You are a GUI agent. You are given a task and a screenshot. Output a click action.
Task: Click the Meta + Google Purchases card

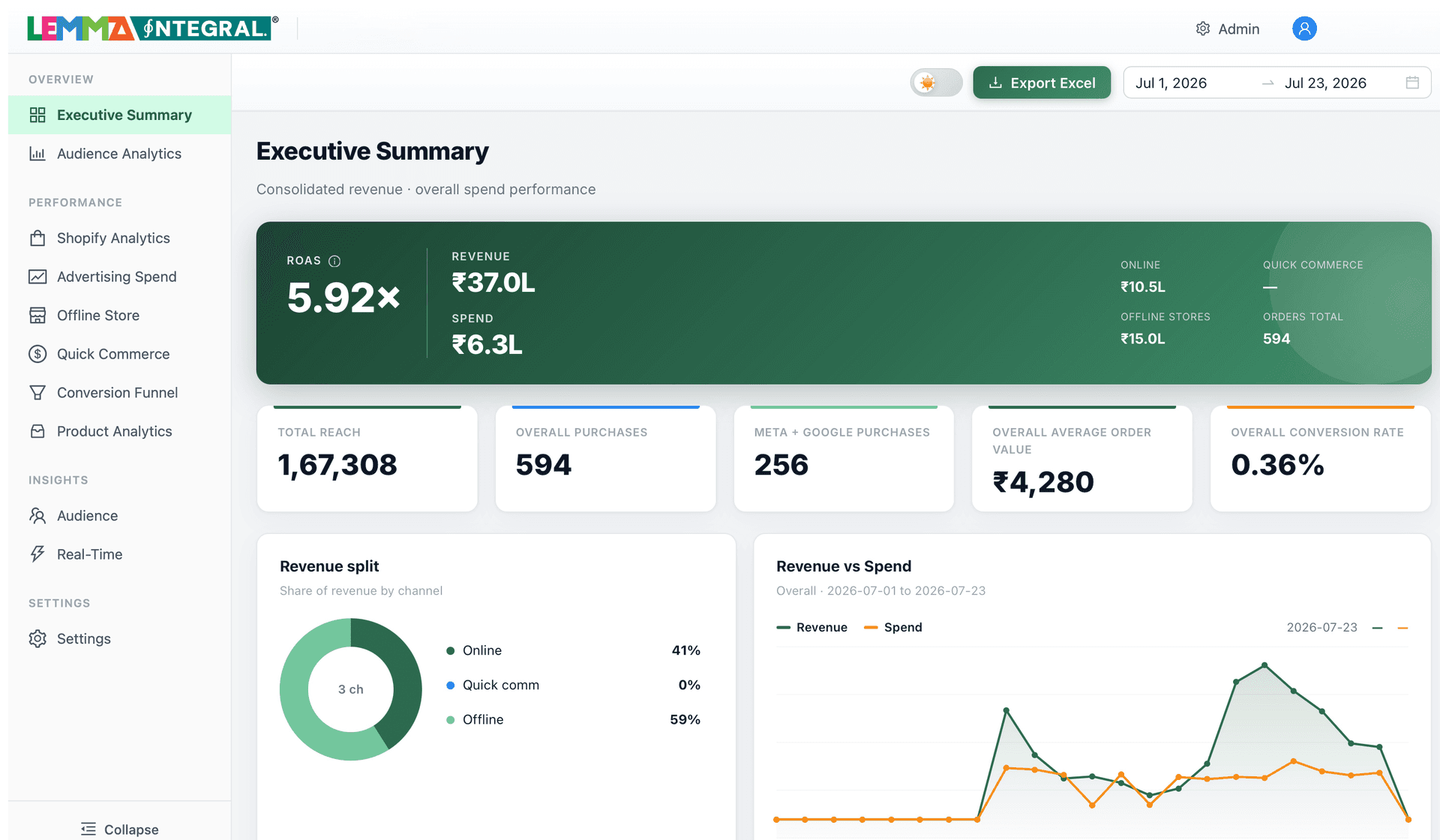pyautogui.click(x=844, y=459)
